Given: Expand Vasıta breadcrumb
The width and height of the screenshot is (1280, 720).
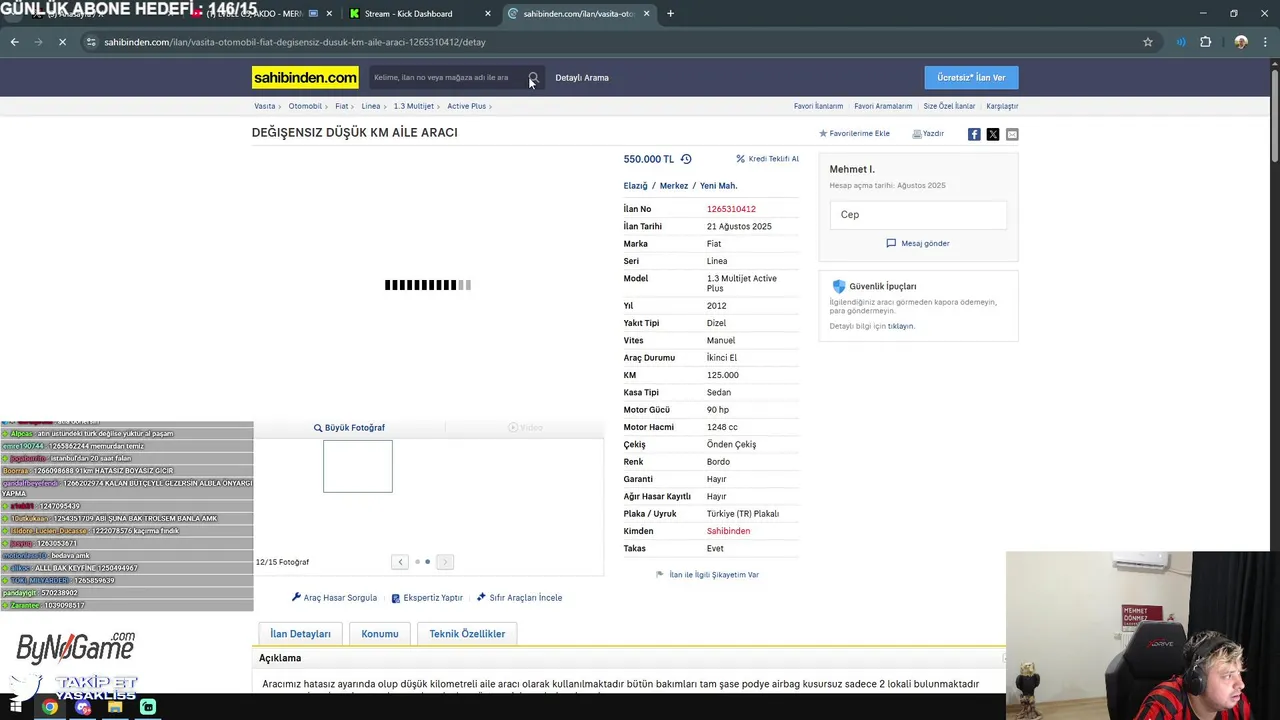Looking at the screenshot, I should click(x=267, y=106).
